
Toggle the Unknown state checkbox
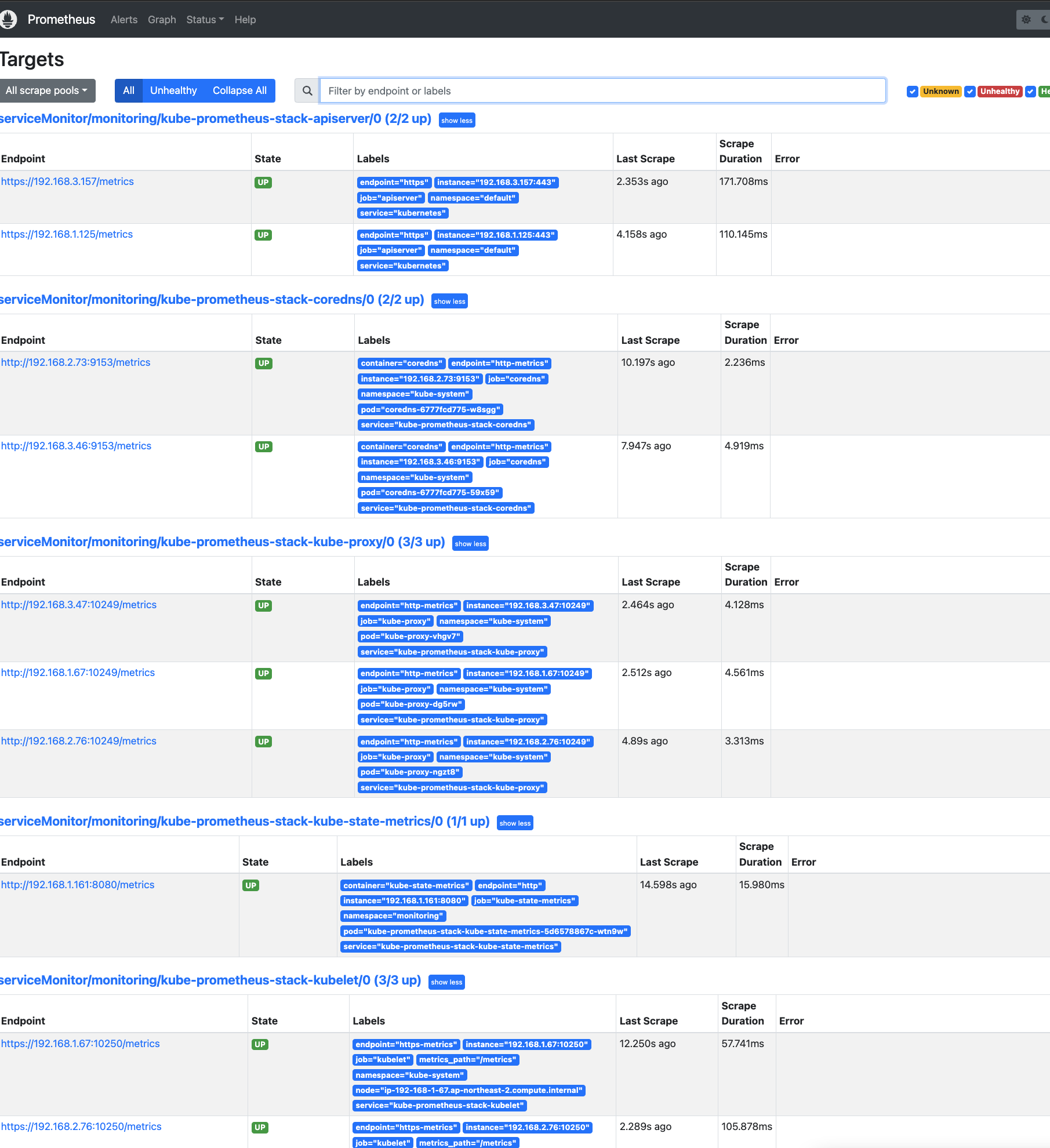[x=912, y=91]
